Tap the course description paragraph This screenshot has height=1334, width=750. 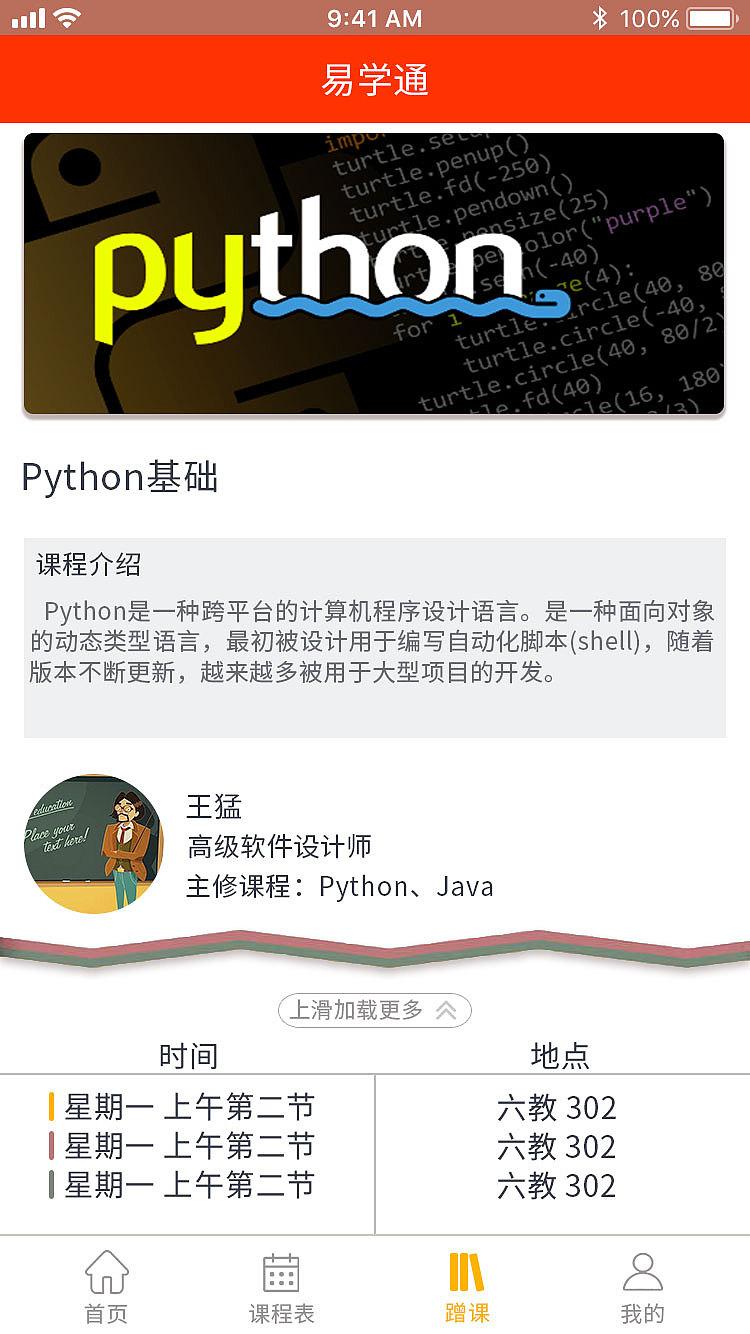pos(372,642)
